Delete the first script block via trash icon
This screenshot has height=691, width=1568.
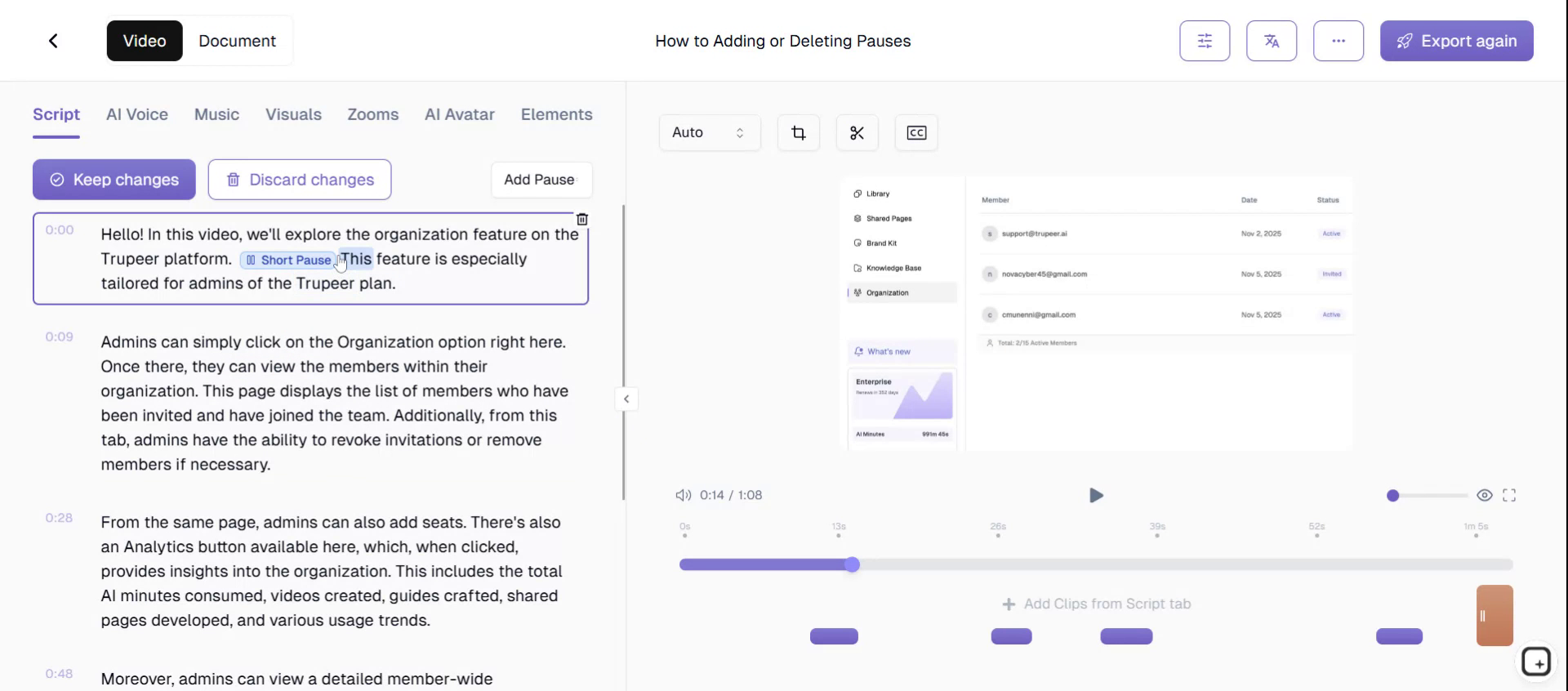tap(582, 219)
